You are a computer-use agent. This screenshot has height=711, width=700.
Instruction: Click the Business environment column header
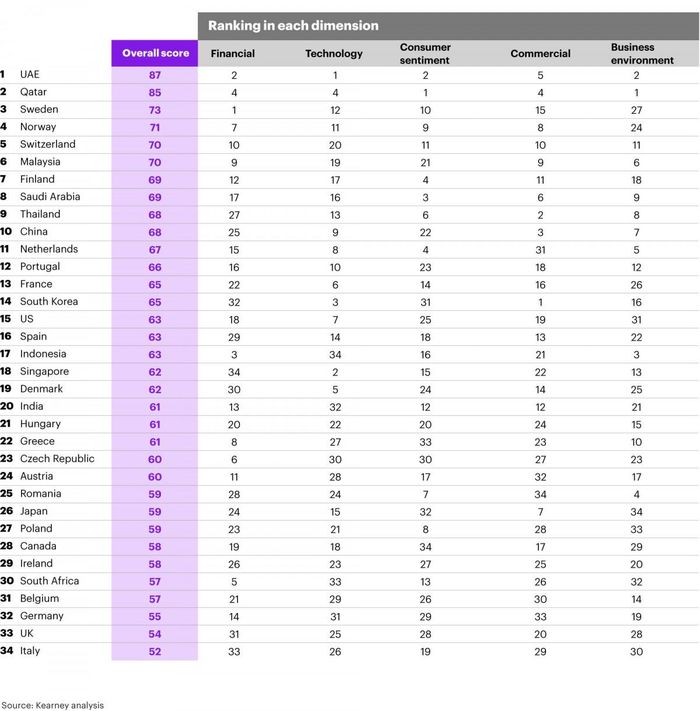coord(642,54)
